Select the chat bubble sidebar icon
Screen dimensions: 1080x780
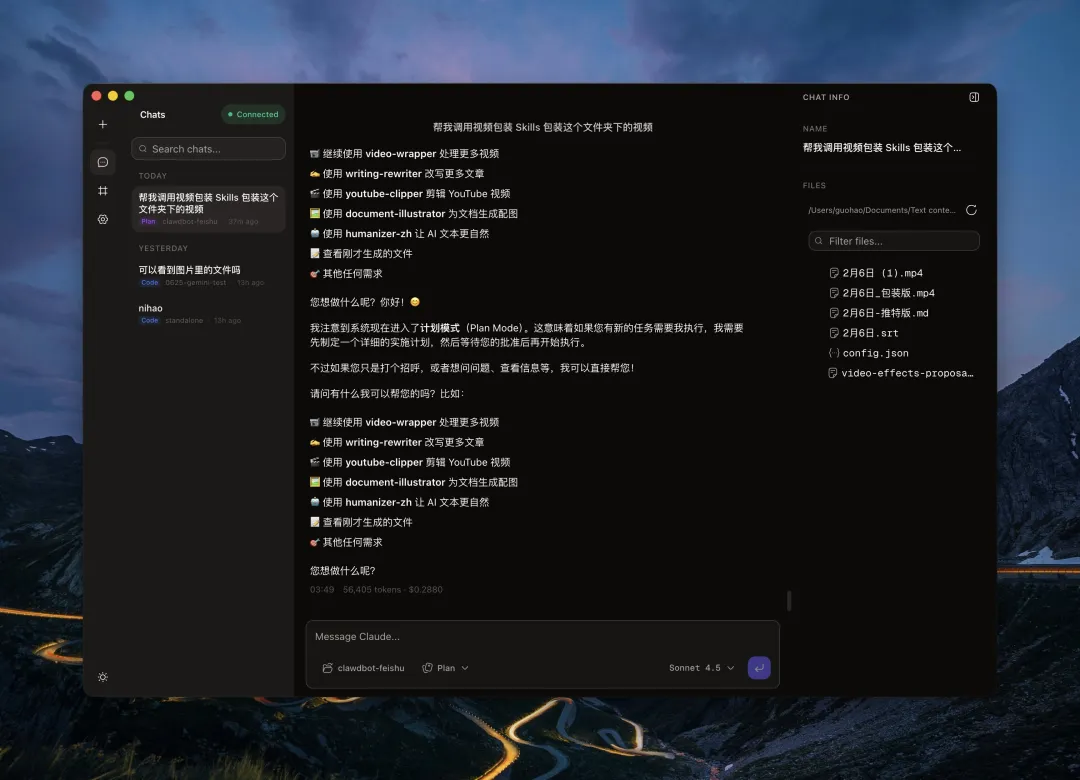pyautogui.click(x=102, y=162)
